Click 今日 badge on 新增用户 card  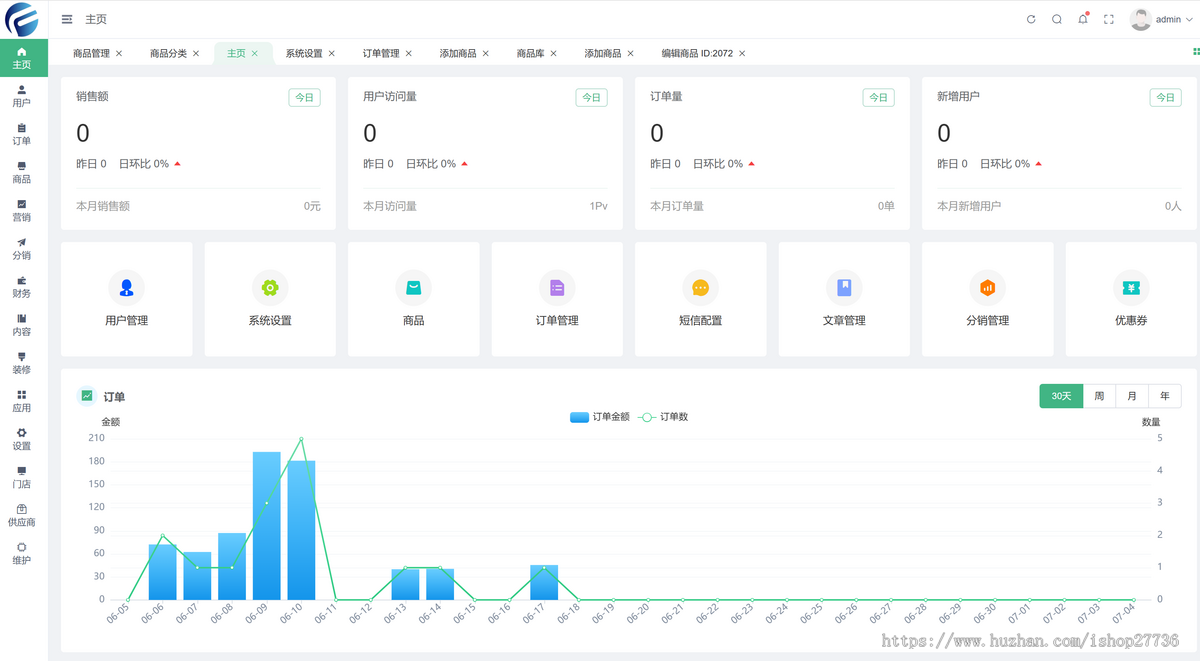[x=1165, y=97]
